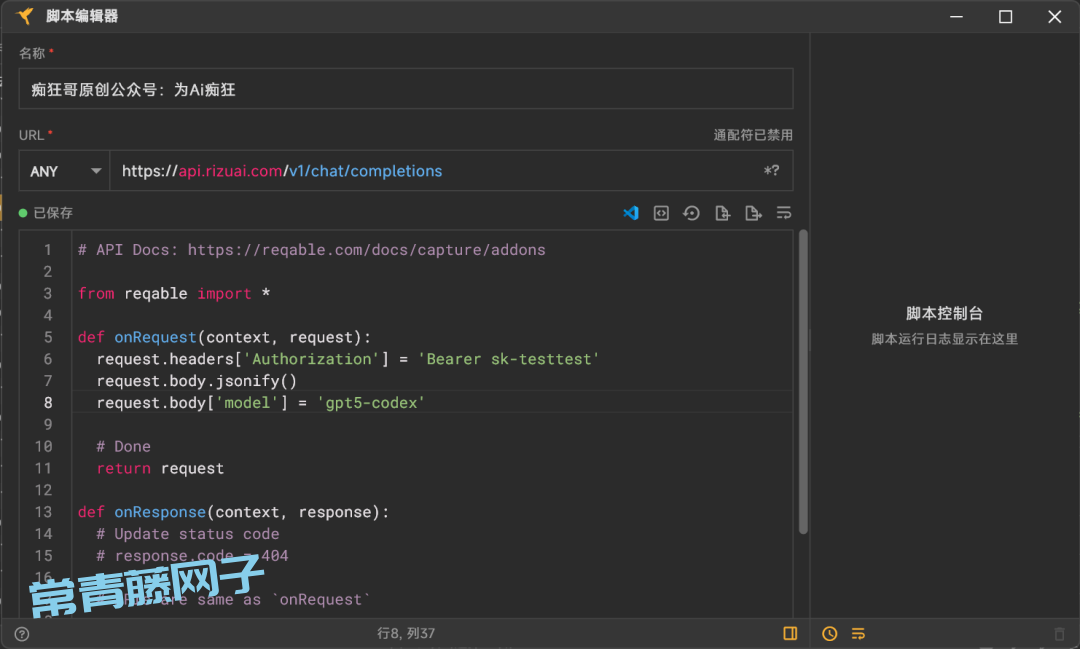Toggle console timestamp clock icon
This screenshot has width=1080, height=649.
(x=829, y=633)
